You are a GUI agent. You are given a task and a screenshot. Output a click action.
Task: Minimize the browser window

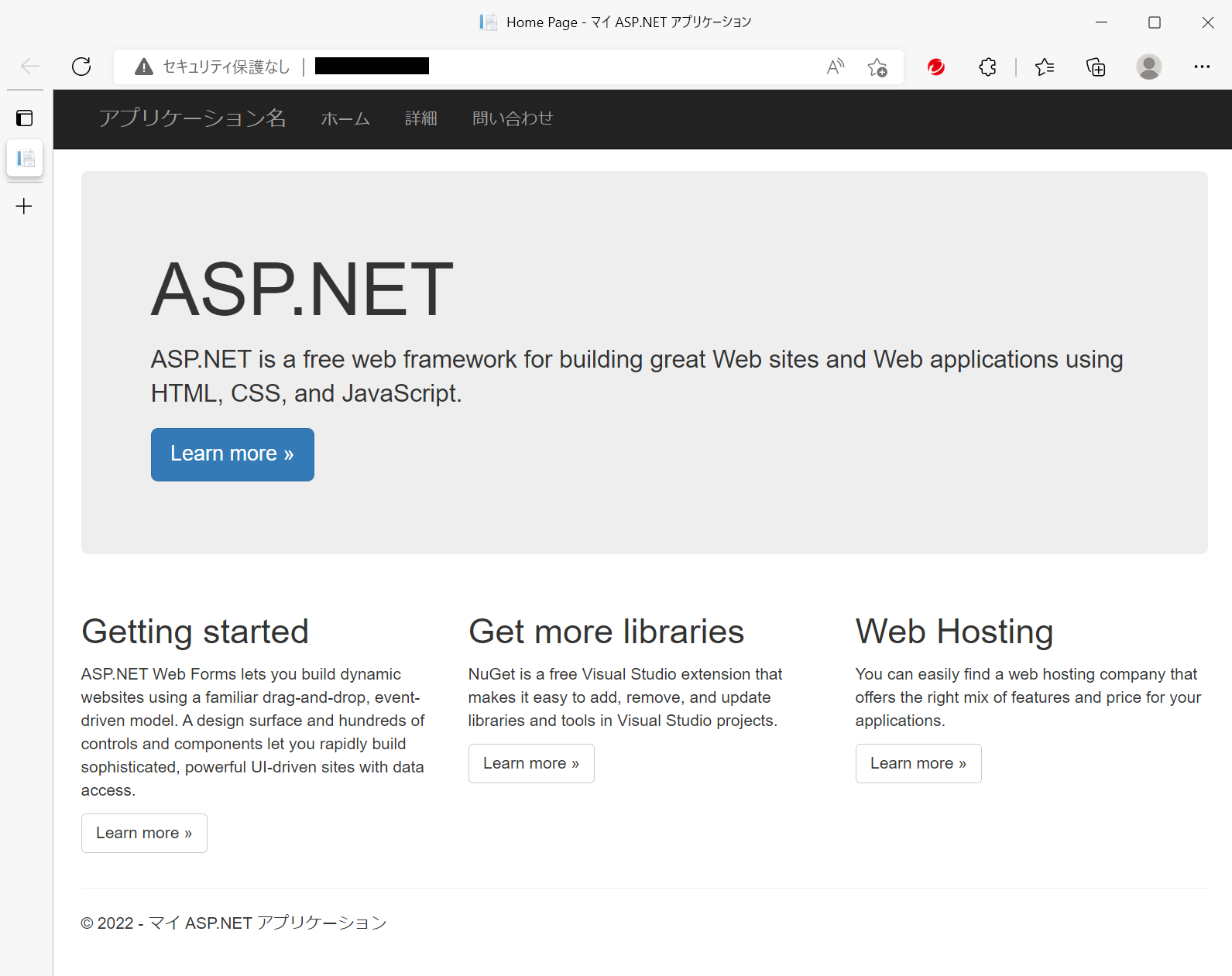click(x=1101, y=22)
